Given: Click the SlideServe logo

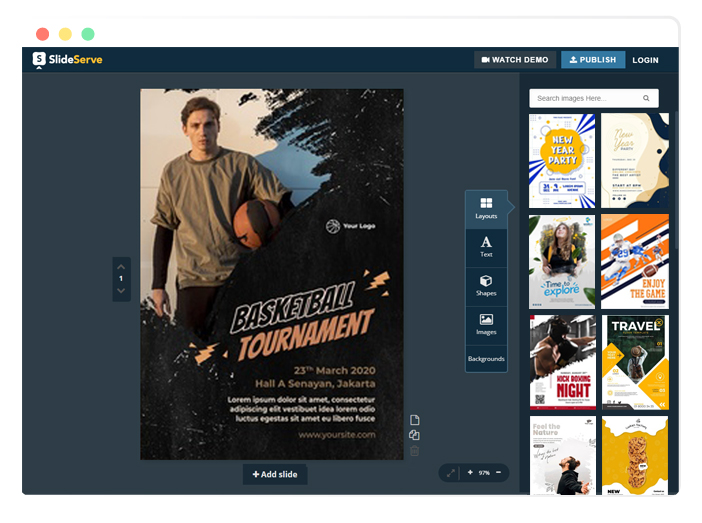Looking at the screenshot, I should pyautogui.click(x=67, y=60).
